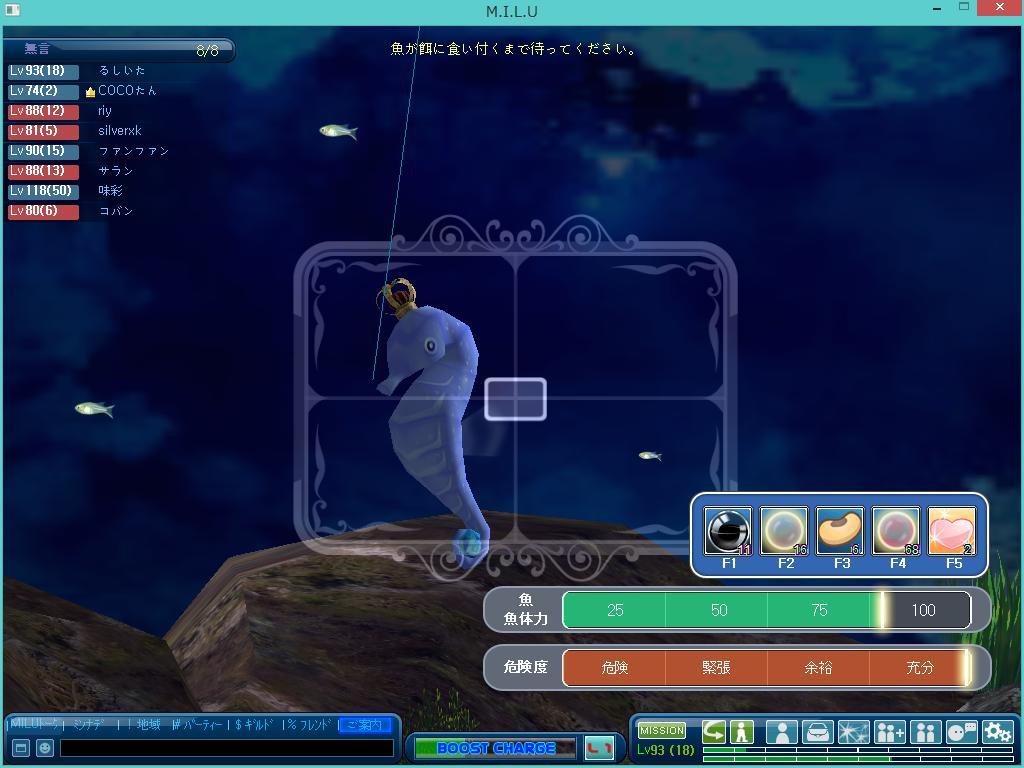1024x768 pixels.
Task: Use the F5 pink heart item
Action: click(952, 531)
